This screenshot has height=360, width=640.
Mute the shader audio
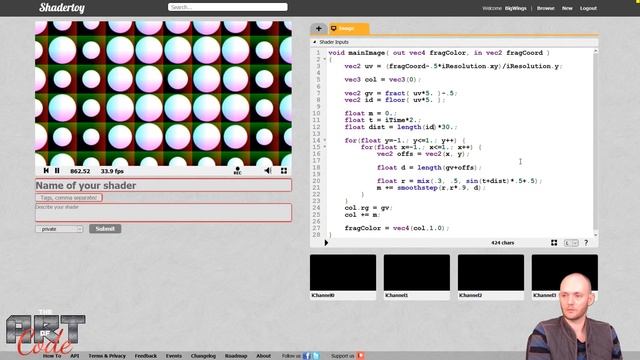click(x=268, y=171)
